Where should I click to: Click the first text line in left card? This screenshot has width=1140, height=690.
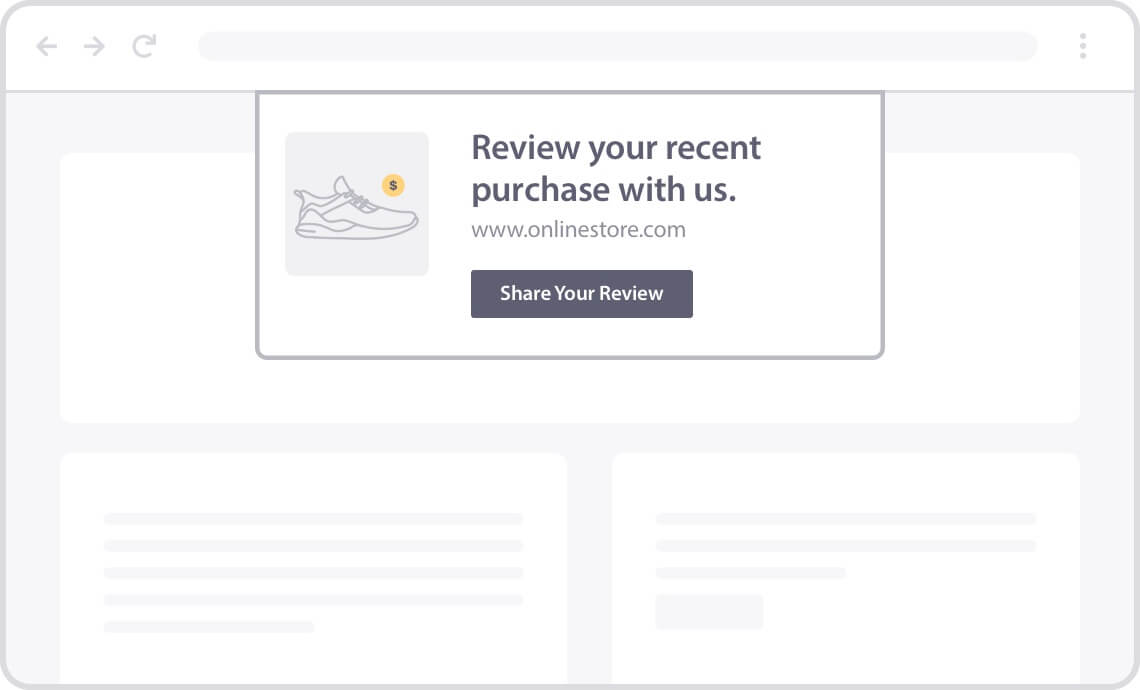tap(313, 518)
